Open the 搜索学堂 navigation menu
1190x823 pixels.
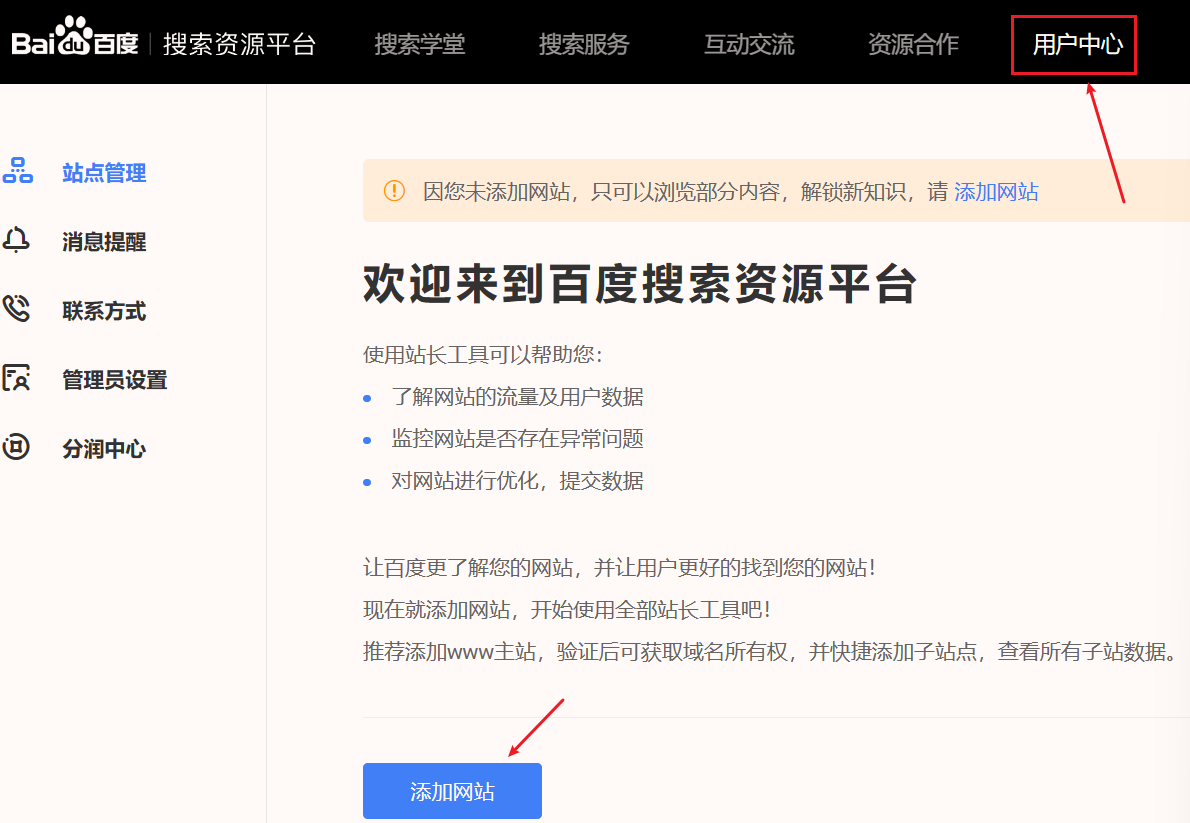(420, 44)
